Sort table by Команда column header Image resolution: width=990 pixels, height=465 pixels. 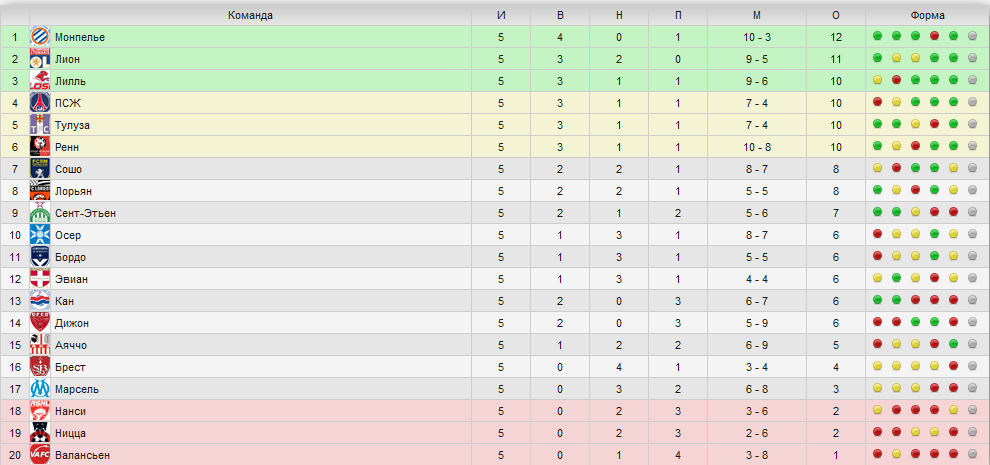point(250,16)
